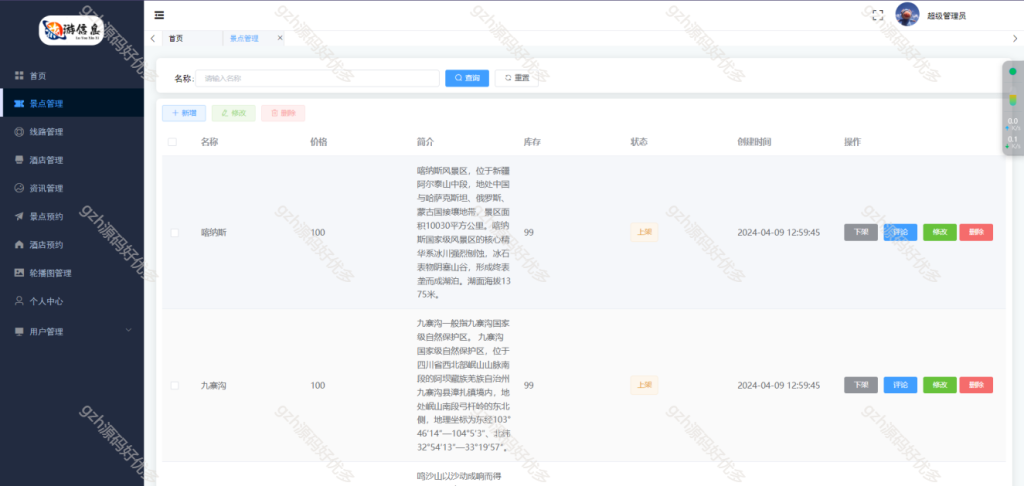Click the 个人中心 person icon
The image size is (1024, 486).
coord(19,301)
